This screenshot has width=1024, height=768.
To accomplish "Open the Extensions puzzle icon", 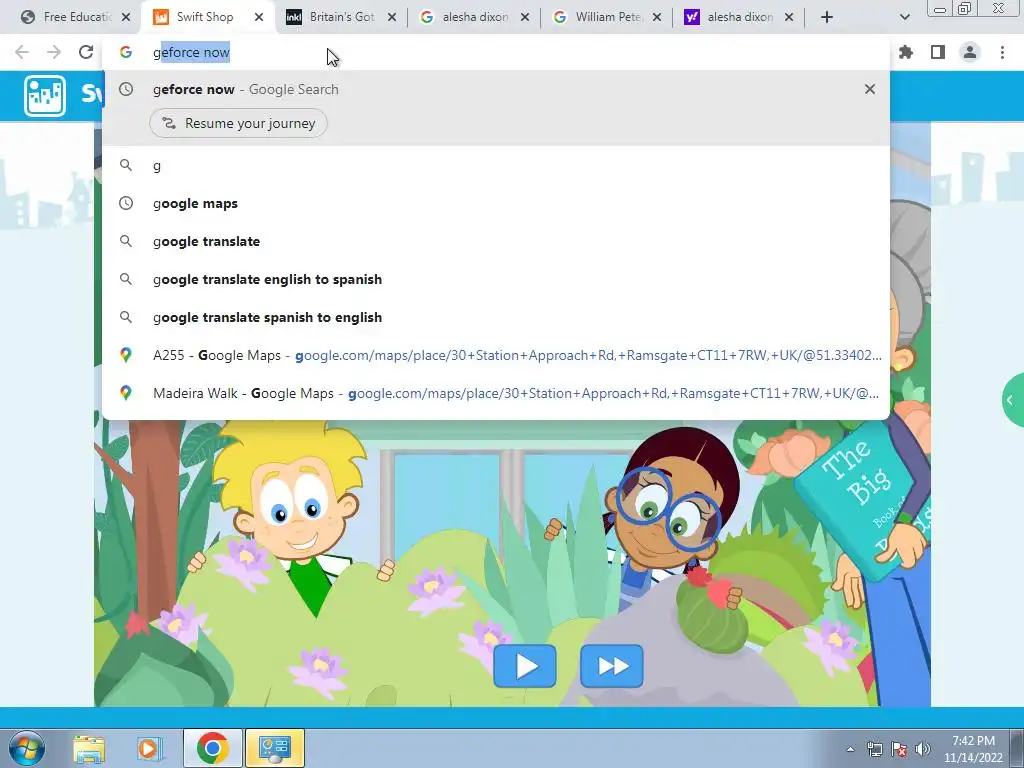I will (x=906, y=52).
